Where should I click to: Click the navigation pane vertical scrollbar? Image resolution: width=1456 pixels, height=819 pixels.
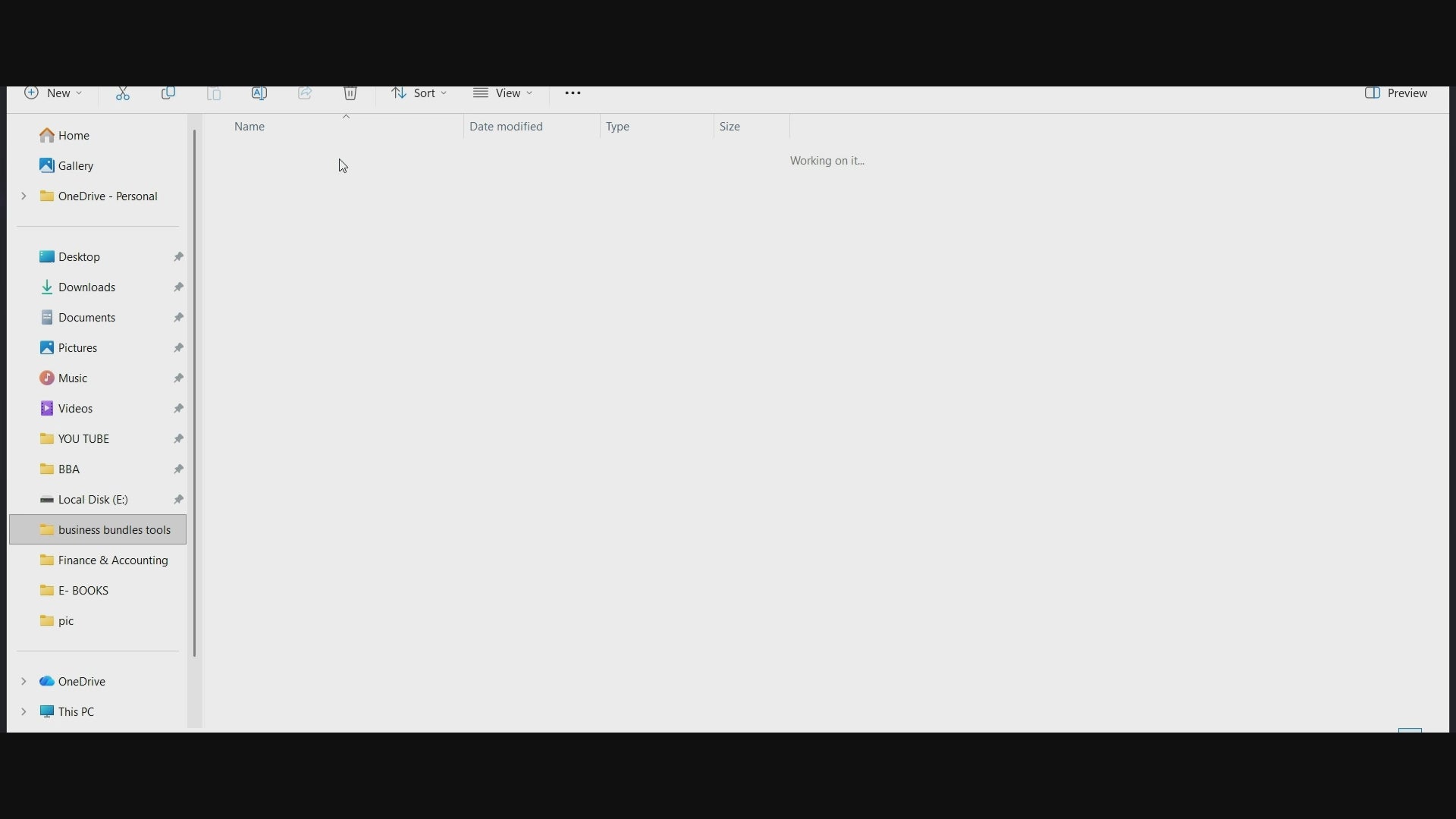(195, 392)
